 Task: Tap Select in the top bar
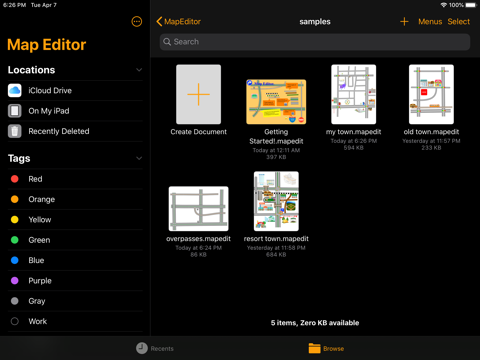coord(459,22)
